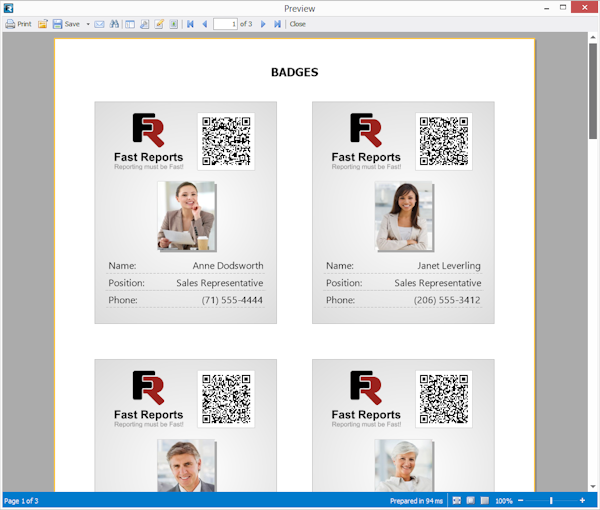Go to the first page

[190, 24]
